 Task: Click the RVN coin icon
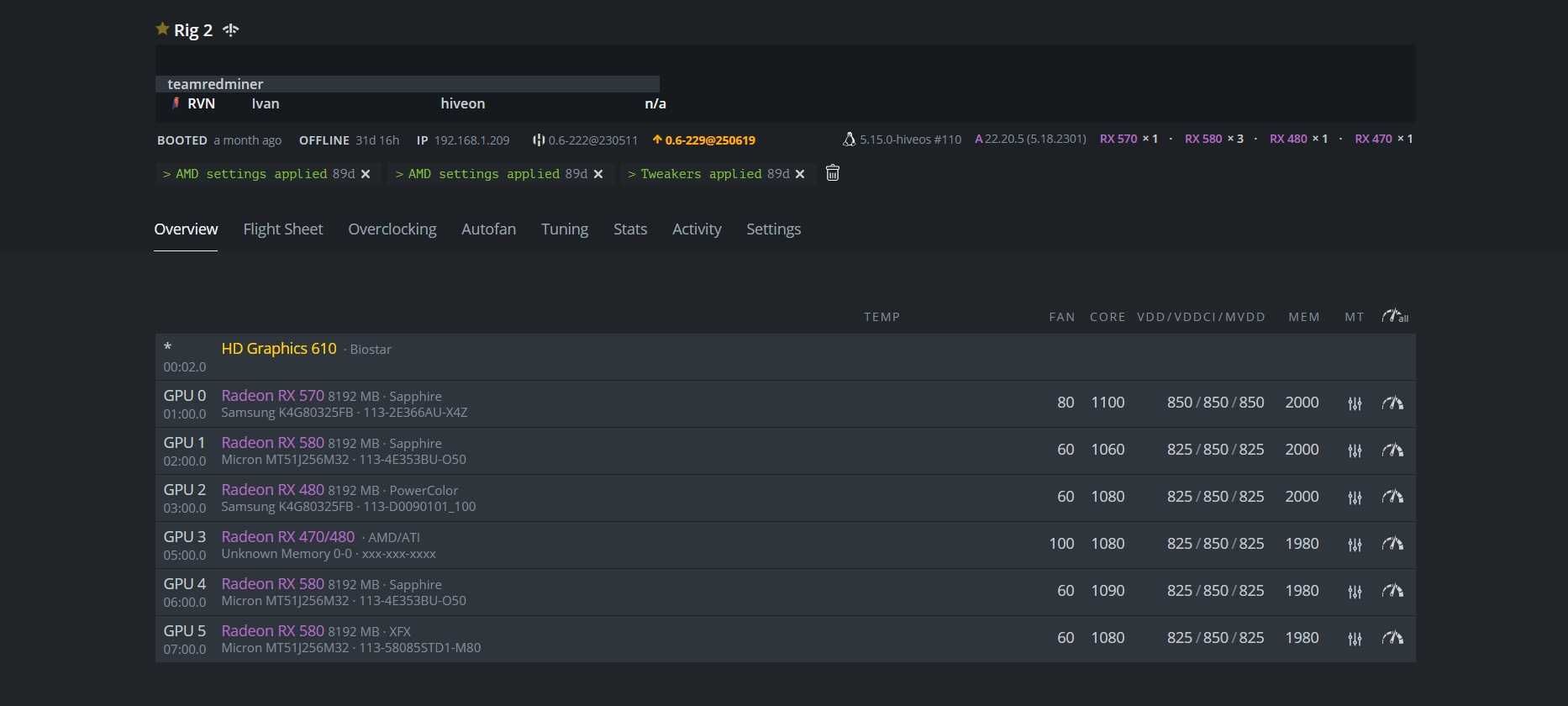(x=176, y=103)
